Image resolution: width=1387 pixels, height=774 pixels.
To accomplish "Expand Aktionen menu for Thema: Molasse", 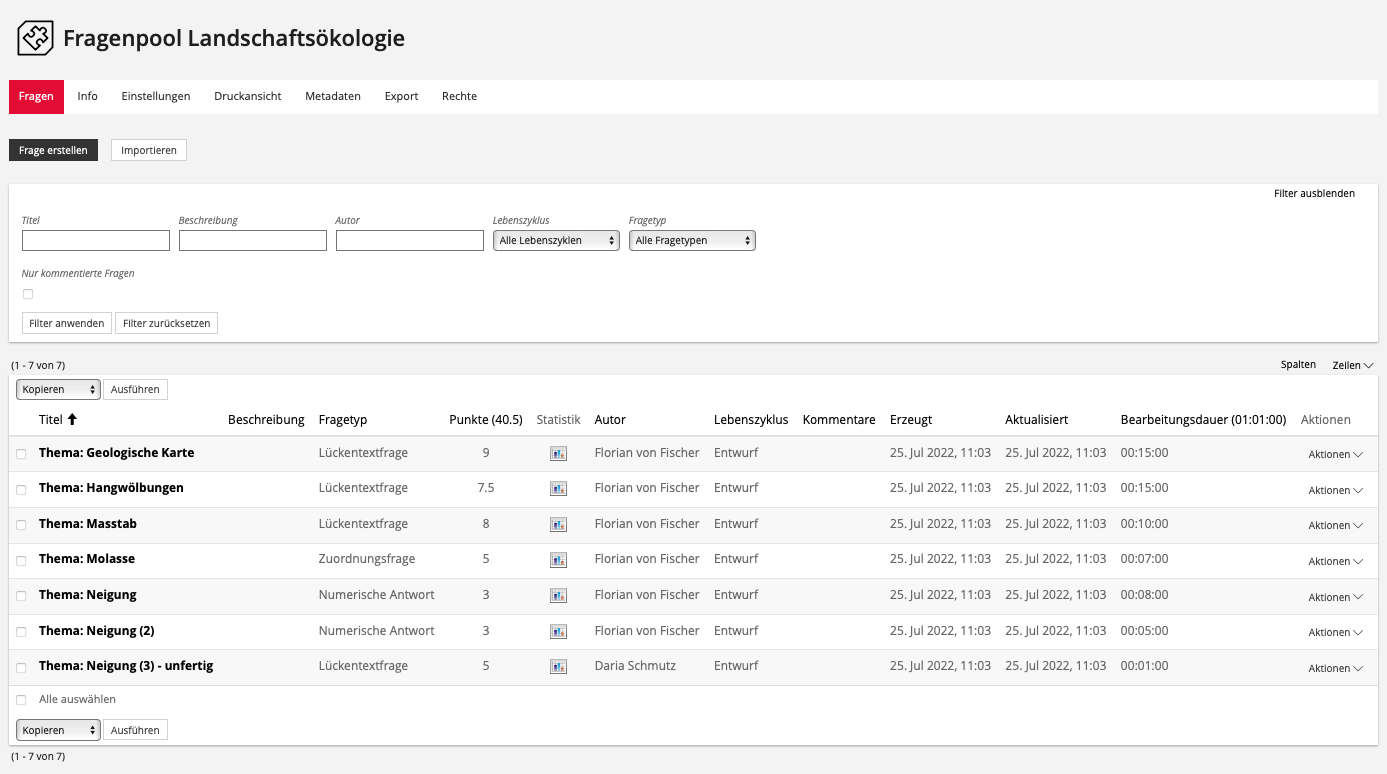I will click(1335, 561).
